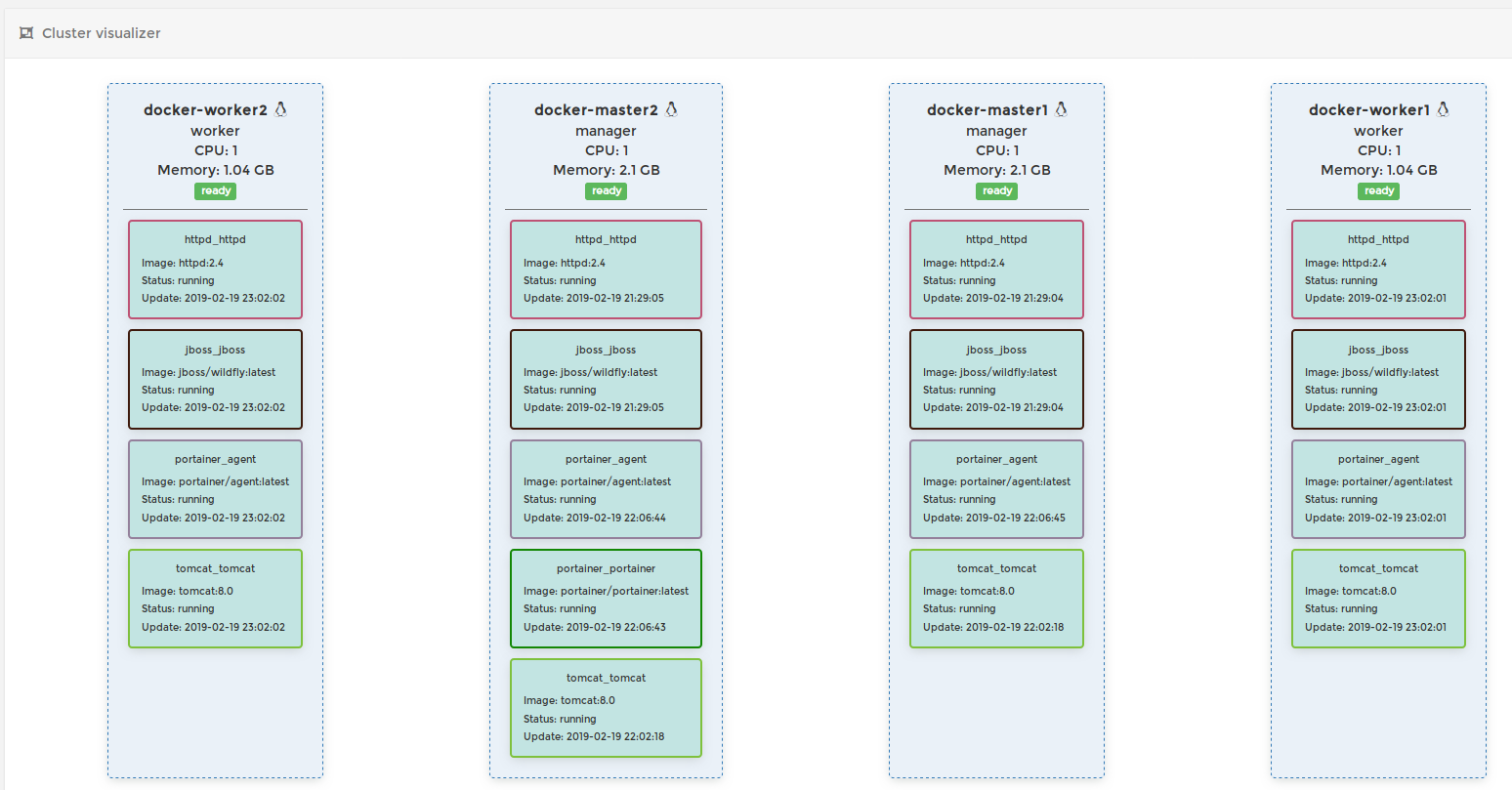
Task: Click the ready status badge on docker-master2
Action: point(607,191)
